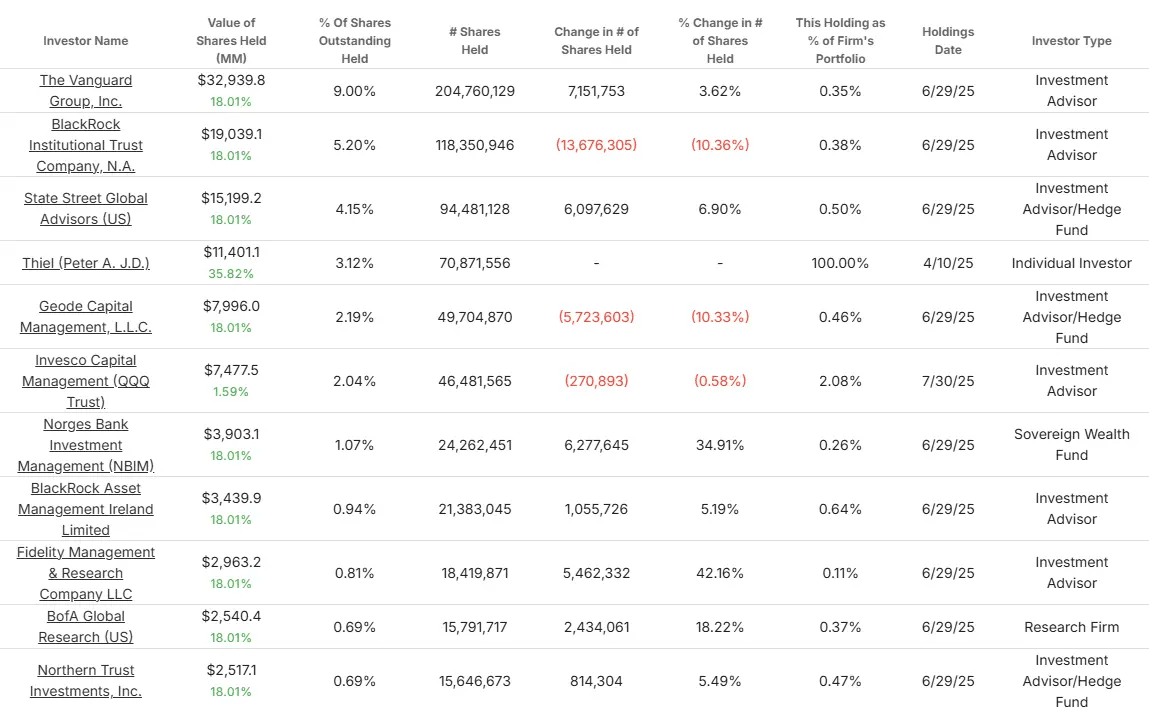
Task: Click the $2,517.1 value cell
Action: tap(231, 670)
